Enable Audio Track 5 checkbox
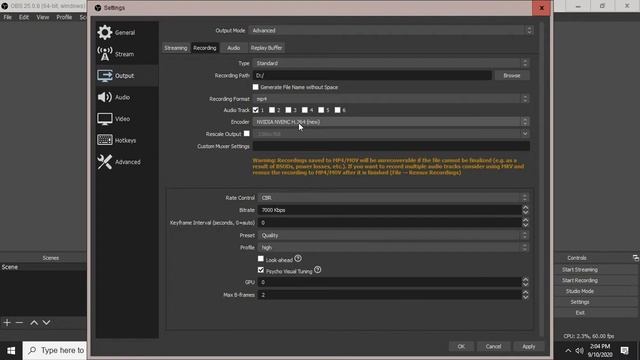640x360 pixels. (x=321, y=110)
